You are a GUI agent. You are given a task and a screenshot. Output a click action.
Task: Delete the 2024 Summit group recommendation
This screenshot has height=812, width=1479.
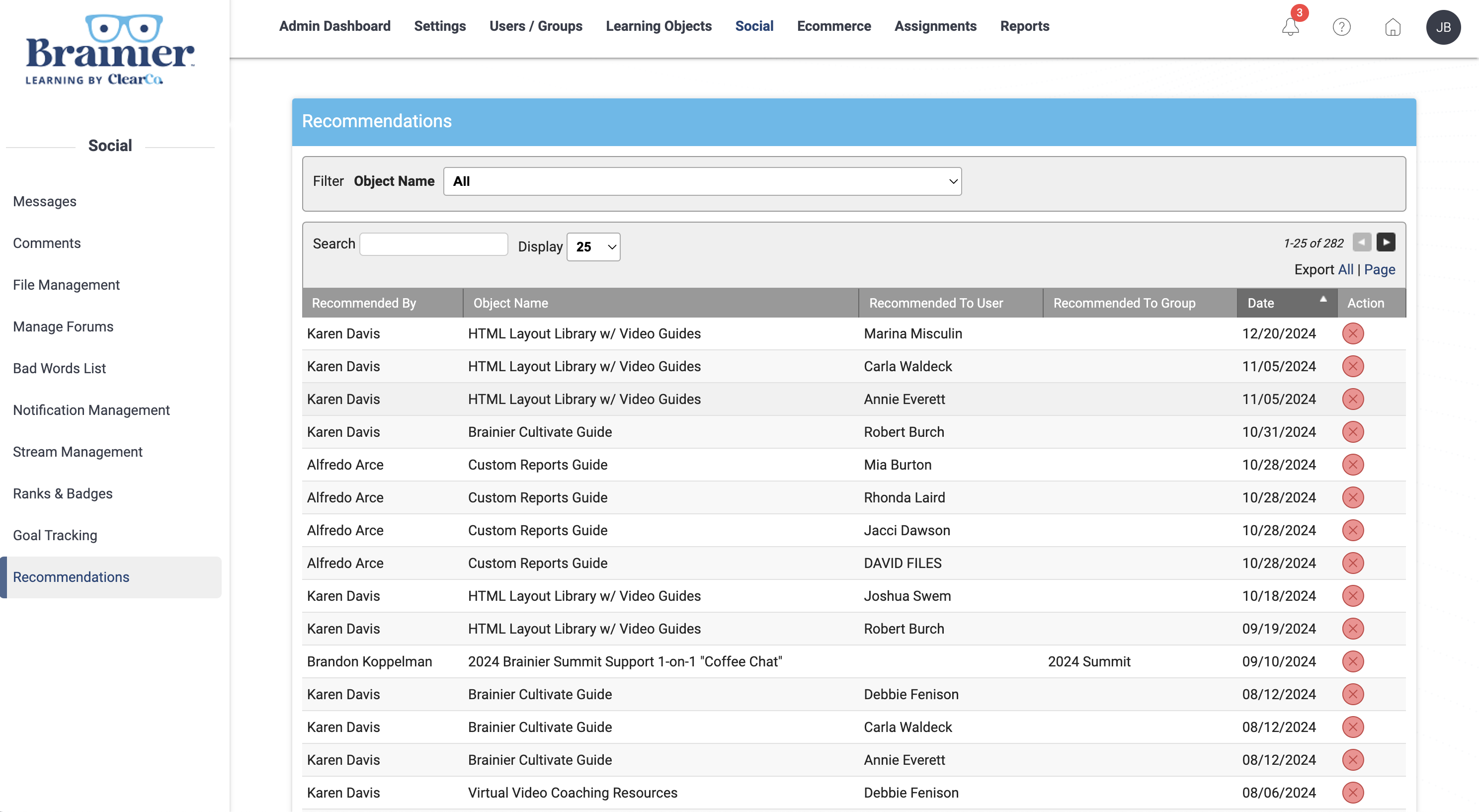[1353, 661]
